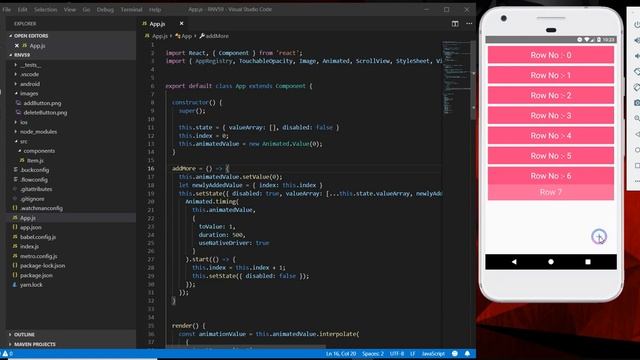The width and height of the screenshot is (640, 360).
Task: Open metro.config.js in explorer
Action: [x=39, y=256]
